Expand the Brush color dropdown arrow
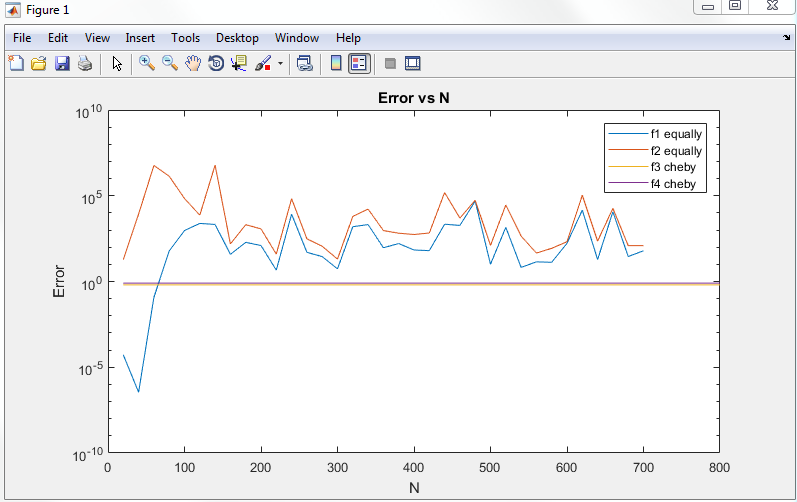Viewport: 797px width, 502px height. click(x=280, y=63)
